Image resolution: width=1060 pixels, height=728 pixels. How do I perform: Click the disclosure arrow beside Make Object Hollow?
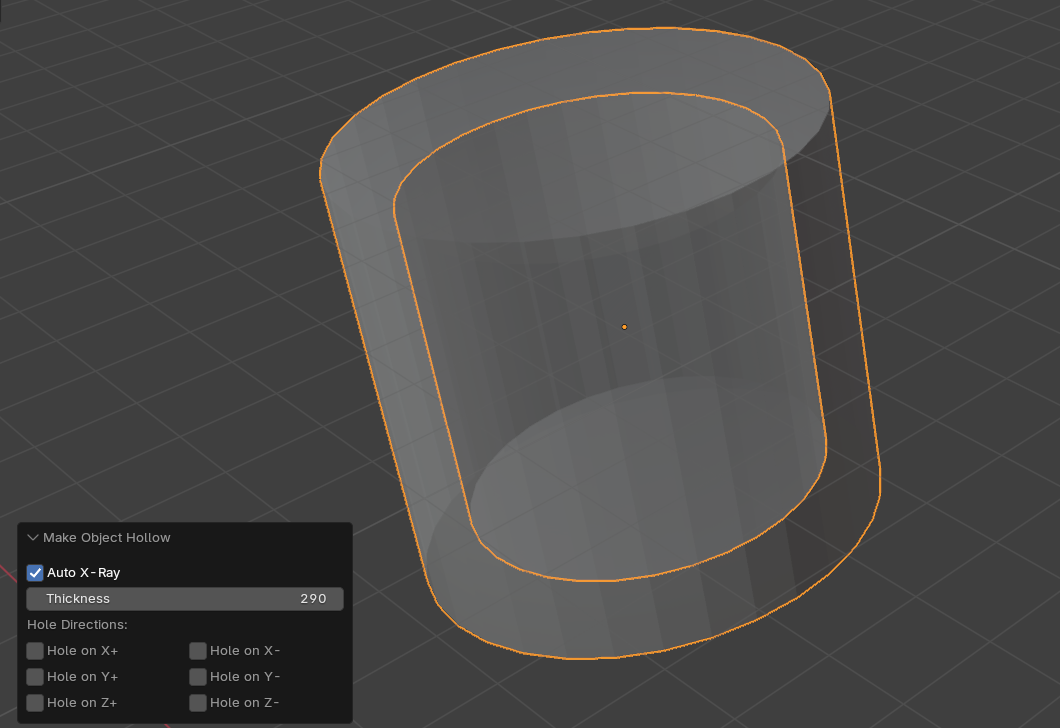pos(33,537)
